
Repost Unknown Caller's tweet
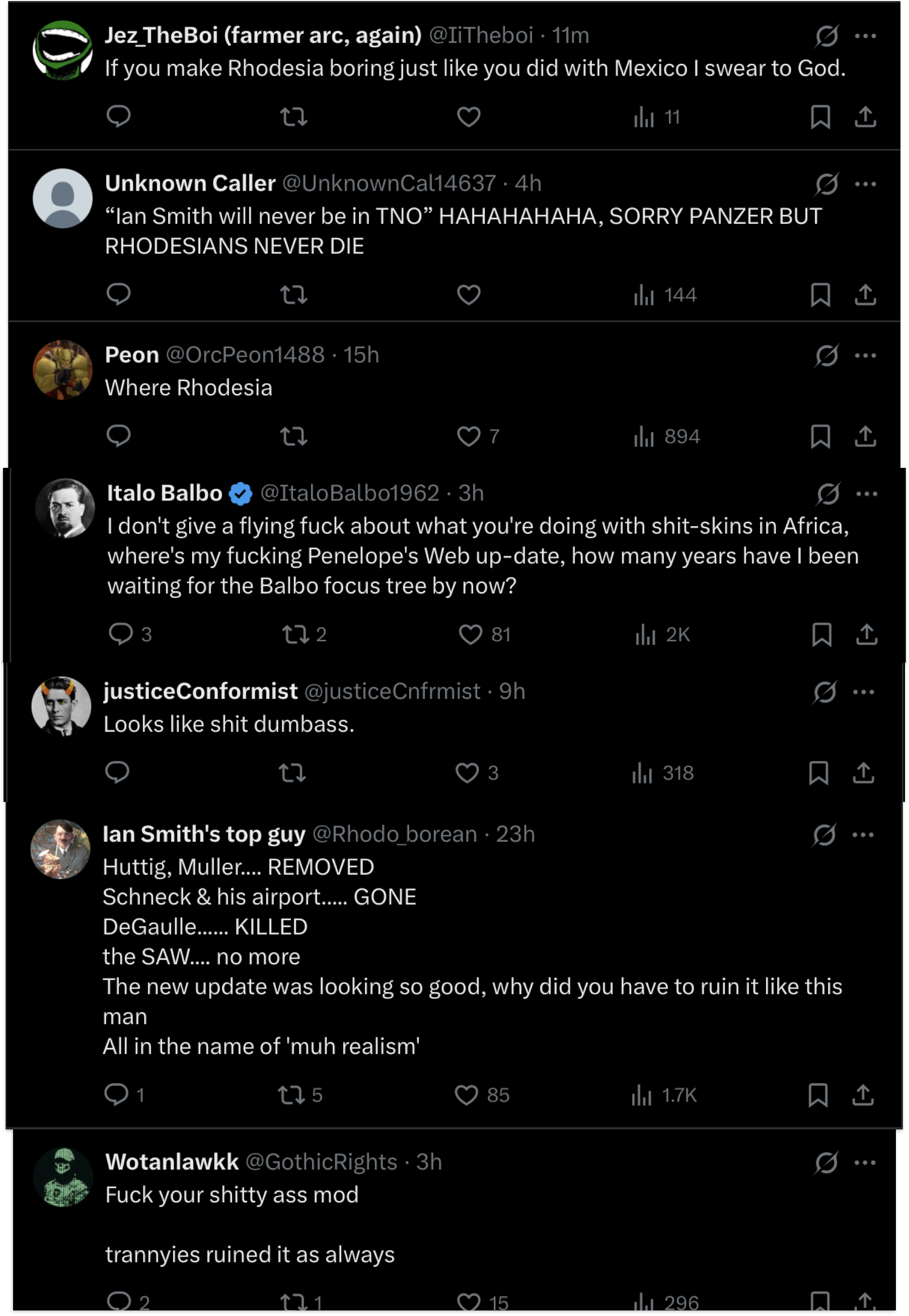[293, 295]
